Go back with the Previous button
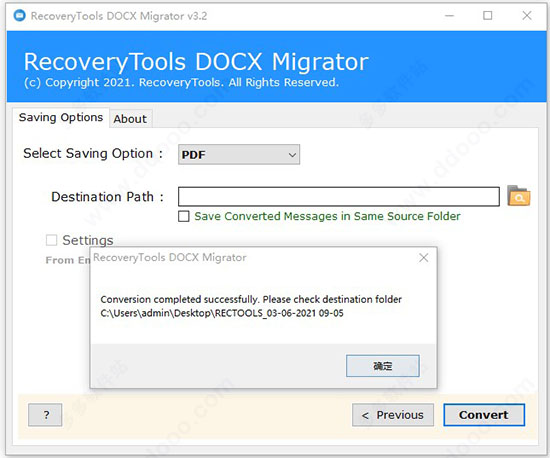 pyautogui.click(x=393, y=415)
